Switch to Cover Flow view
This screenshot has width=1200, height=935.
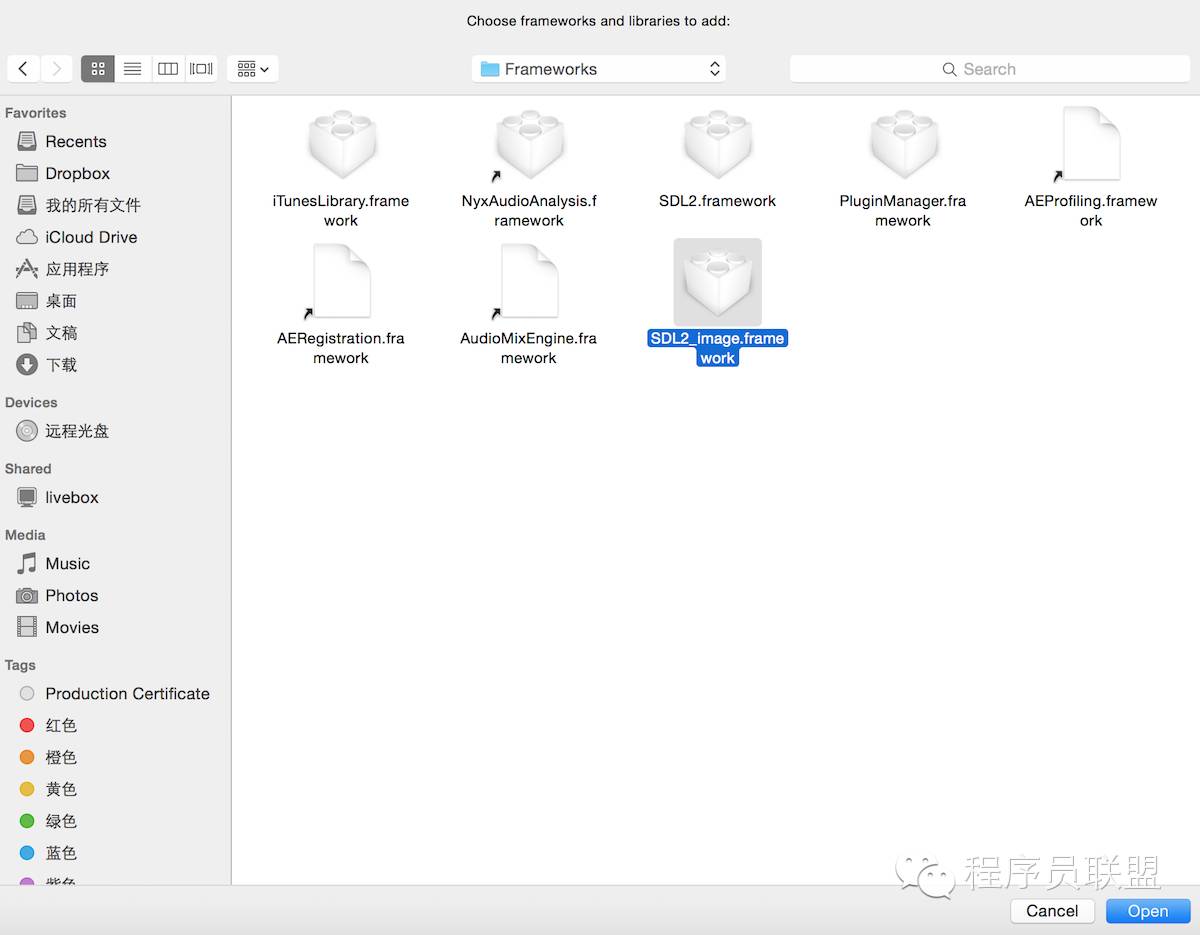201,69
